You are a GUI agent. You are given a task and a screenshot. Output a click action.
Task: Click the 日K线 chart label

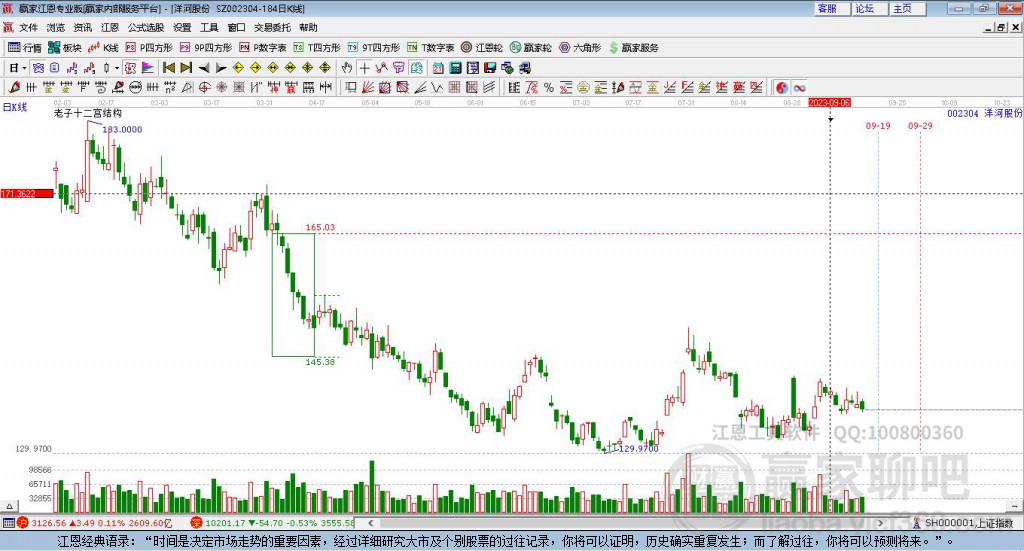(x=14, y=107)
